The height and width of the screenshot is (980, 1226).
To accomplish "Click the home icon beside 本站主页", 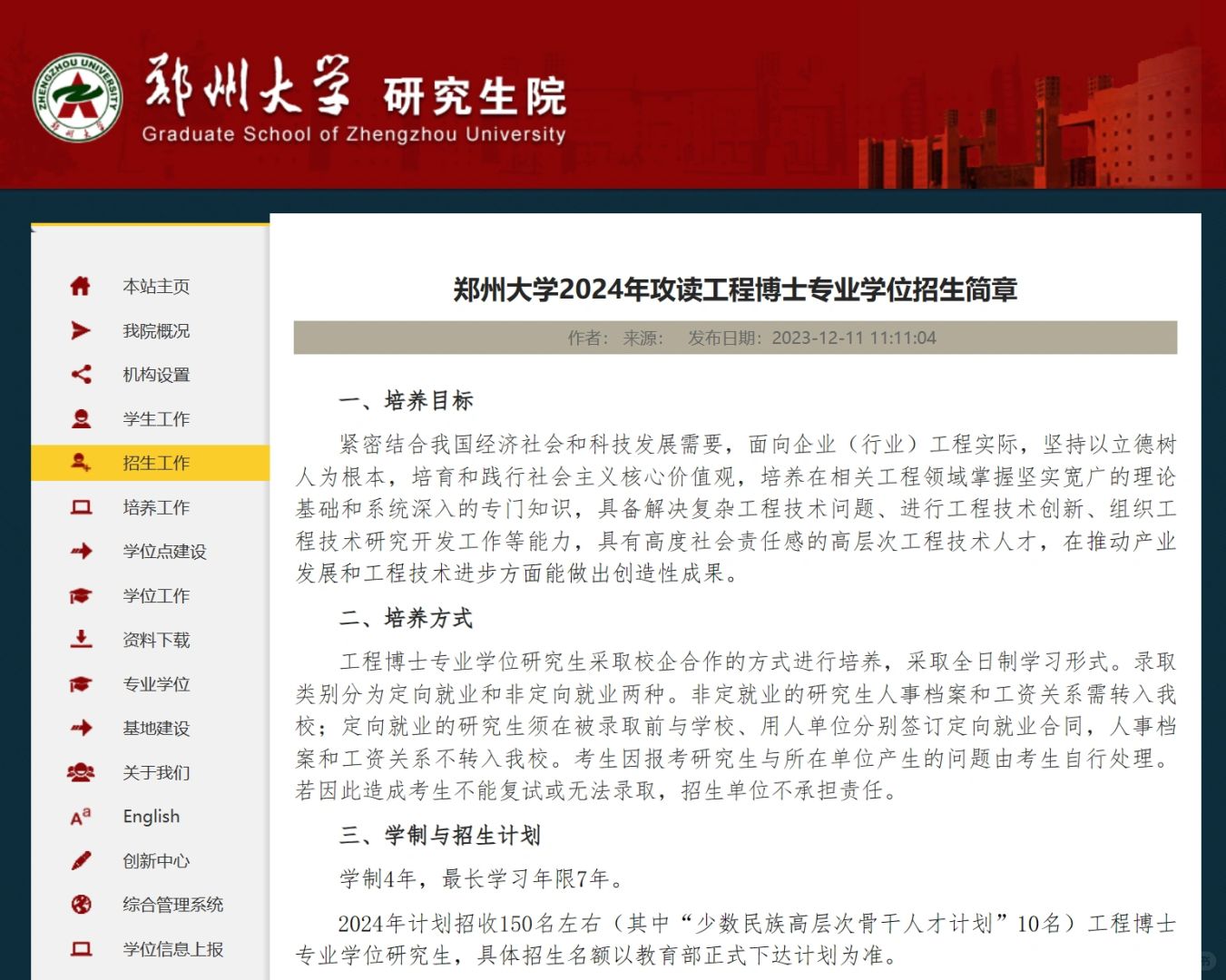I will point(81,286).
